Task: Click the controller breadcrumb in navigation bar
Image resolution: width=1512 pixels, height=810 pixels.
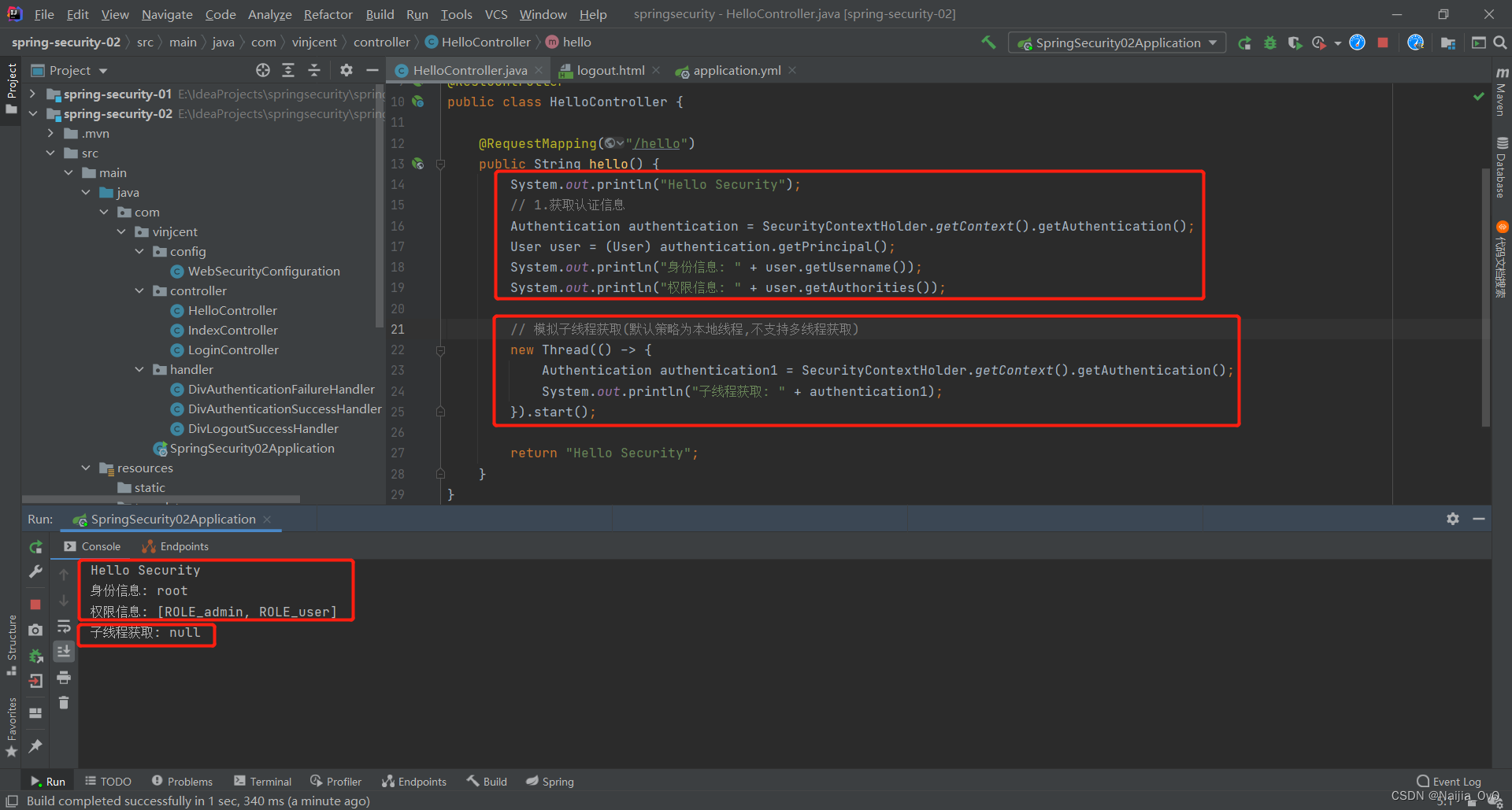Action: (381, 43)
